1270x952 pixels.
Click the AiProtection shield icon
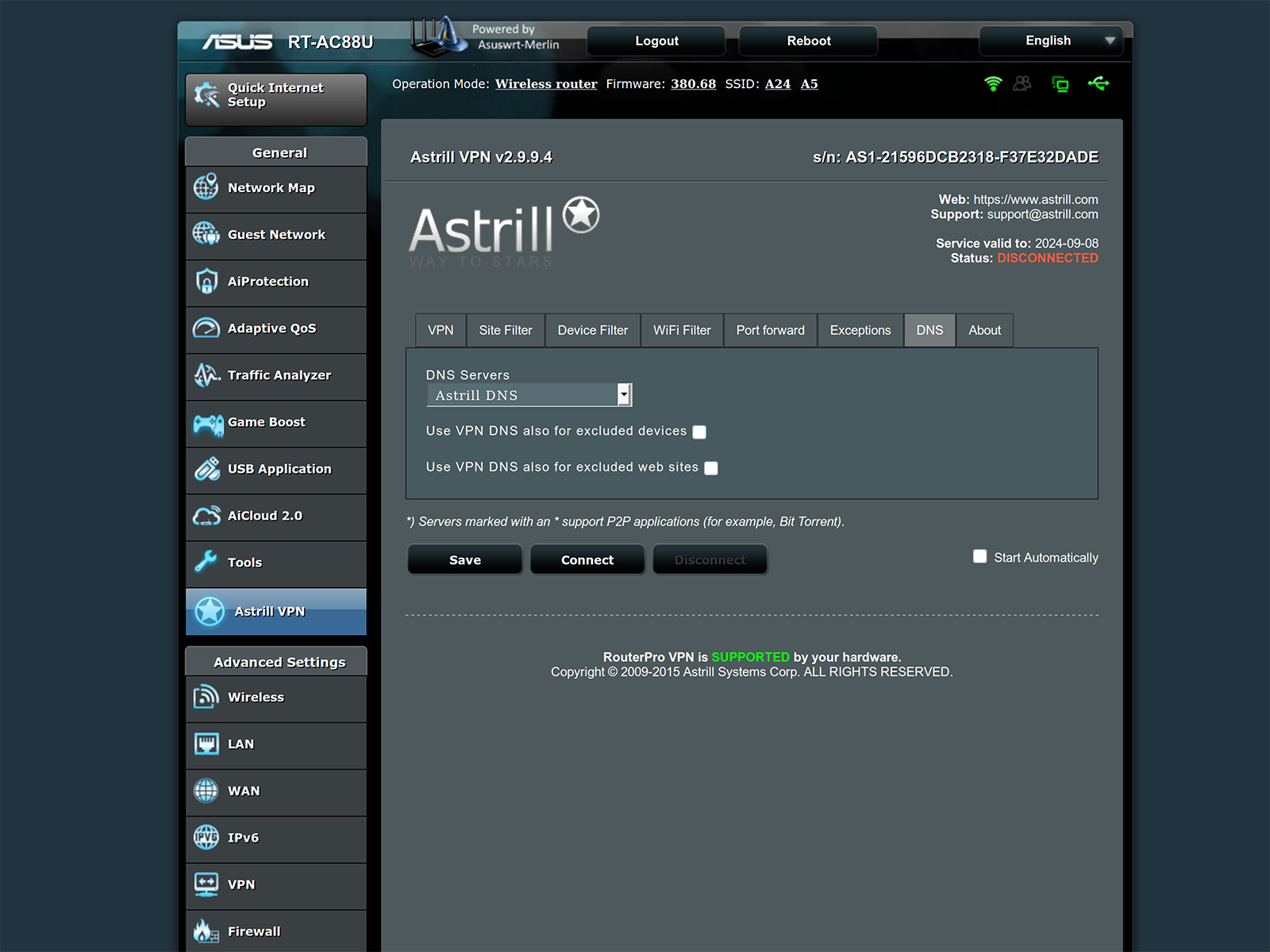[x=206, y=281]
